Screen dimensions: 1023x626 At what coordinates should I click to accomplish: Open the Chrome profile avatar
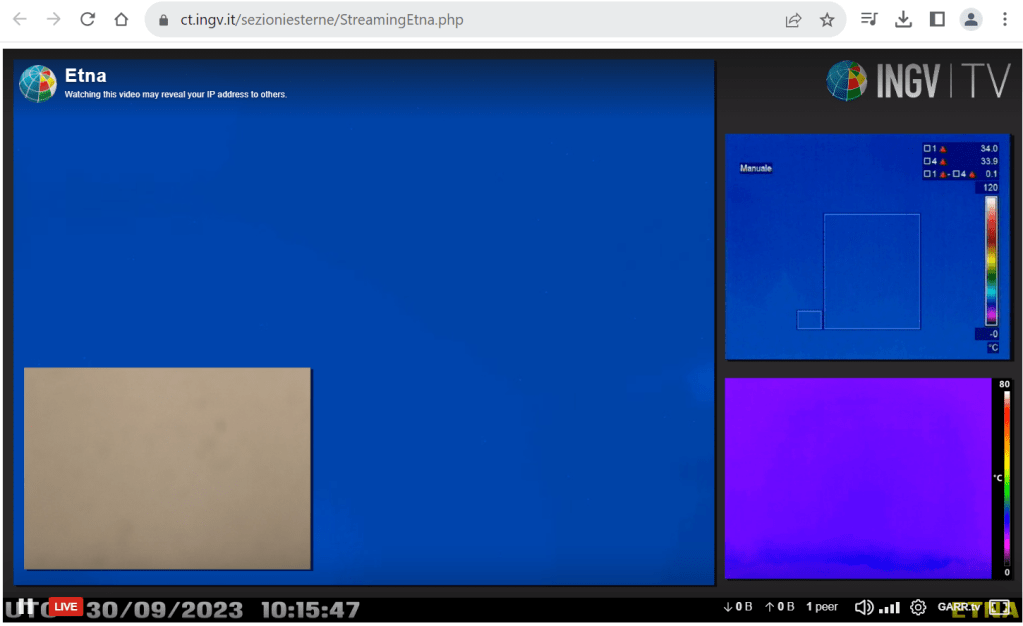pyautogui.click(x=970, y=19)
